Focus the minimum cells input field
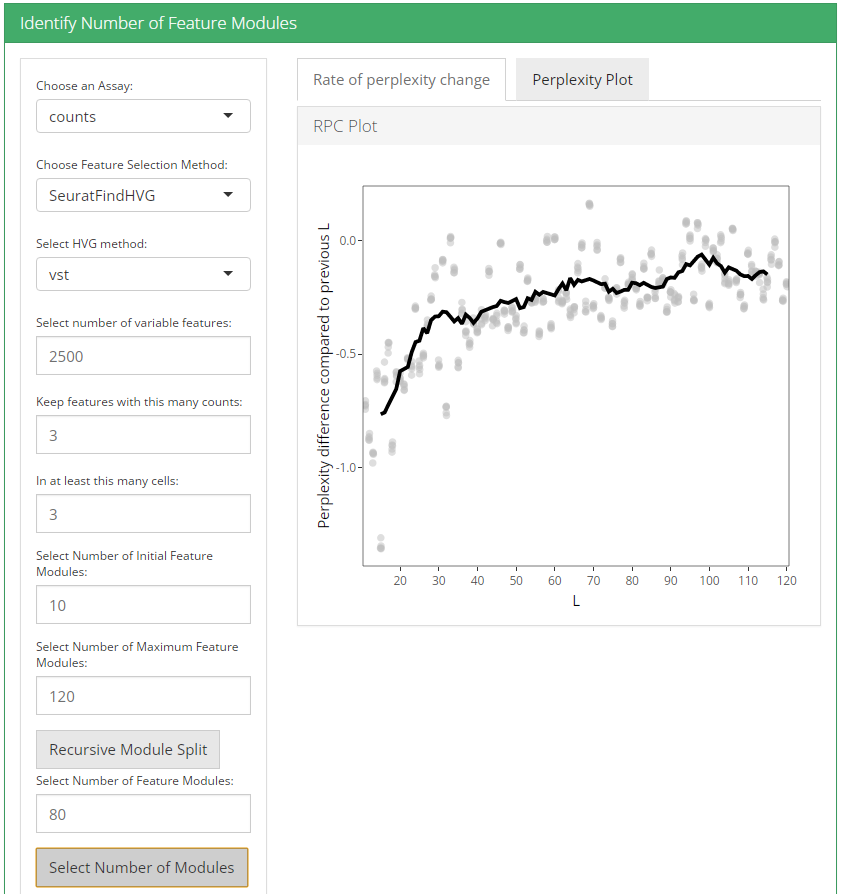The image size is (842, 894). point(143,514)
